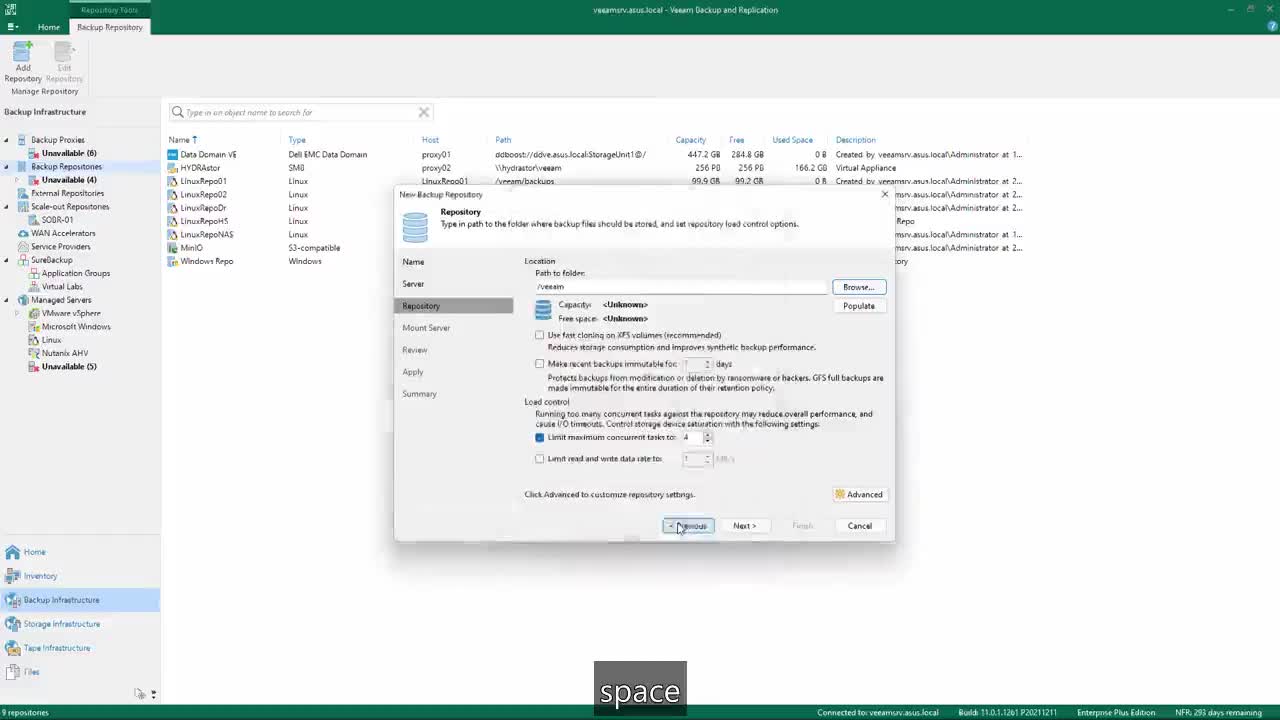Click the Path to folder input field
The height and width of the screenshot is (720, 1280).
[x=680, y=287]
